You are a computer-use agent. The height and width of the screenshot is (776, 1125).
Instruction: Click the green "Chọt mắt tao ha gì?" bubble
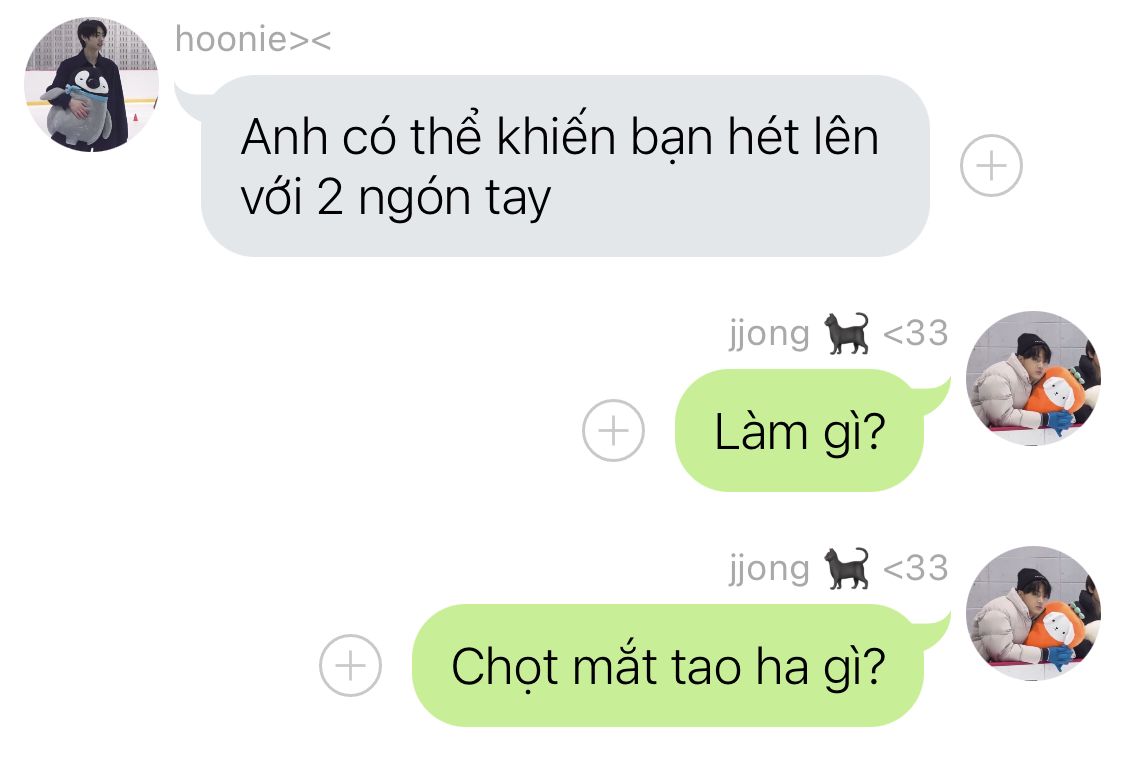pos(667,666)
